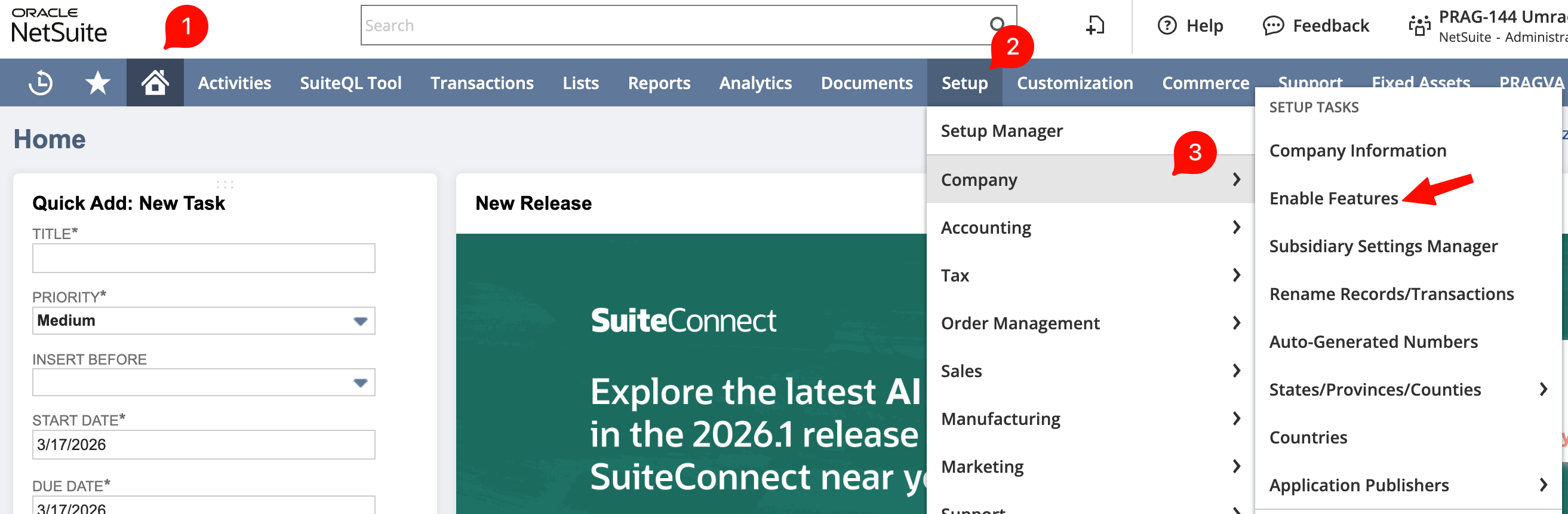Viewport: 1568px width, 514px height.
Task: Open the Analytics menu
Action: [x=755, y=83]
